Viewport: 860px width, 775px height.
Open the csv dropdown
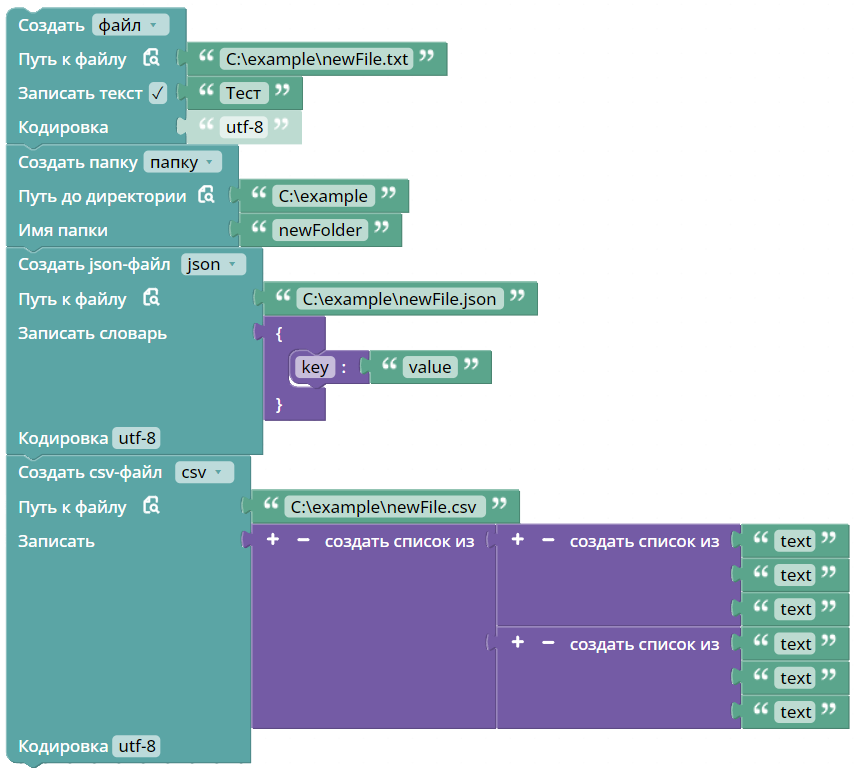point(204,472)
